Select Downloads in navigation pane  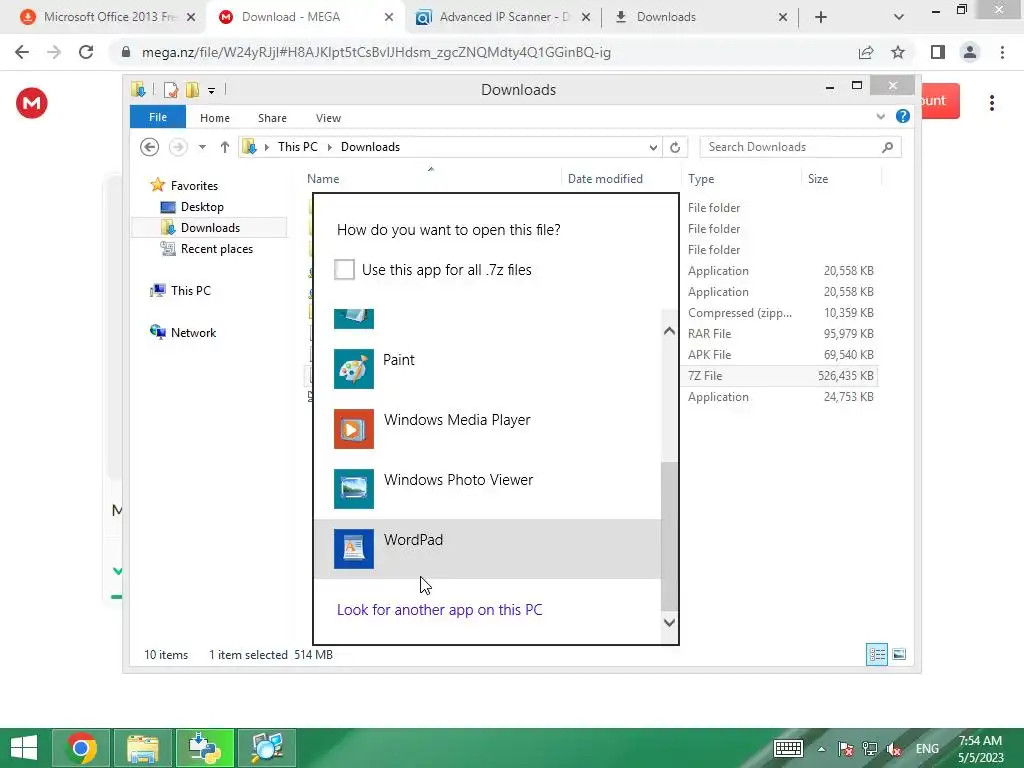tap(210, 227)
